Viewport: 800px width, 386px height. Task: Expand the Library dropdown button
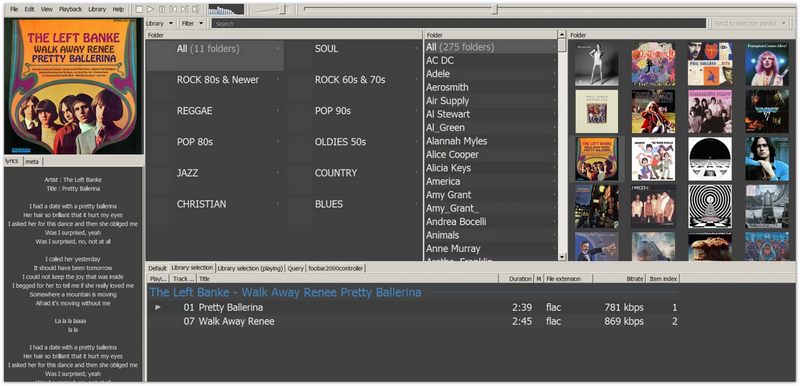[160, 23]
